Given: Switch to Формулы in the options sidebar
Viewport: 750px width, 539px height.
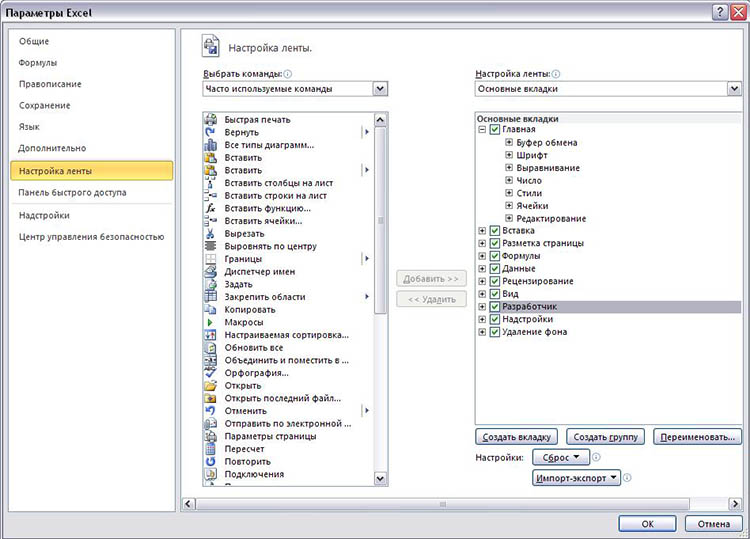Looking at the screenshot, I should pyautogui.click(x=38, y=63).
